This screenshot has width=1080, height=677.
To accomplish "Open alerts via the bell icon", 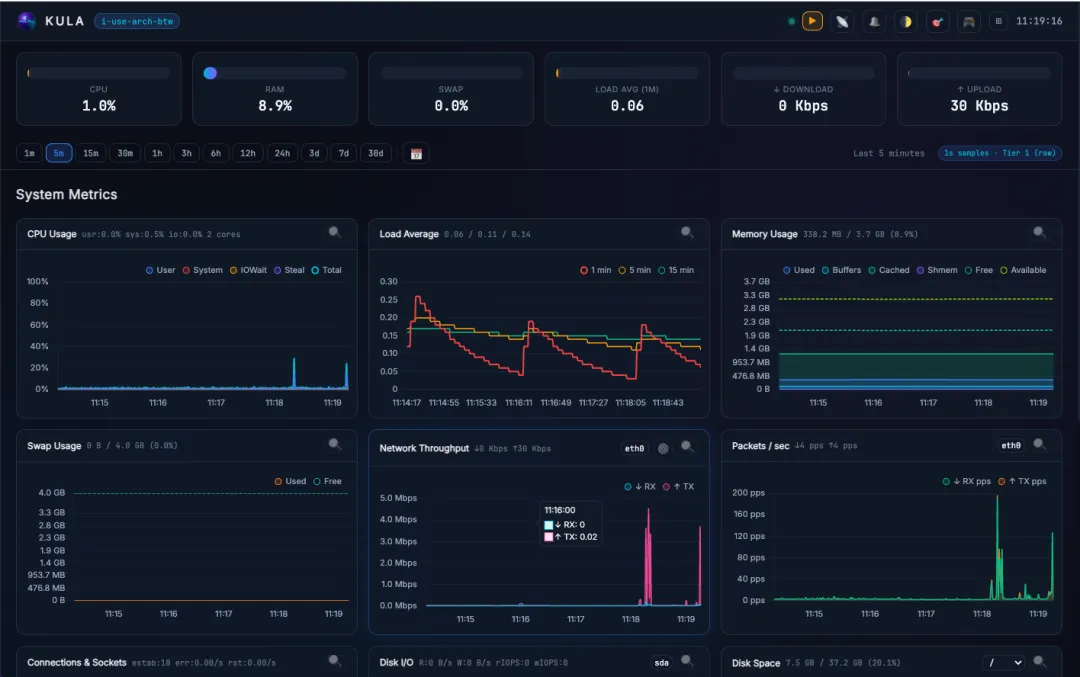I will click(x=874, y=21).
